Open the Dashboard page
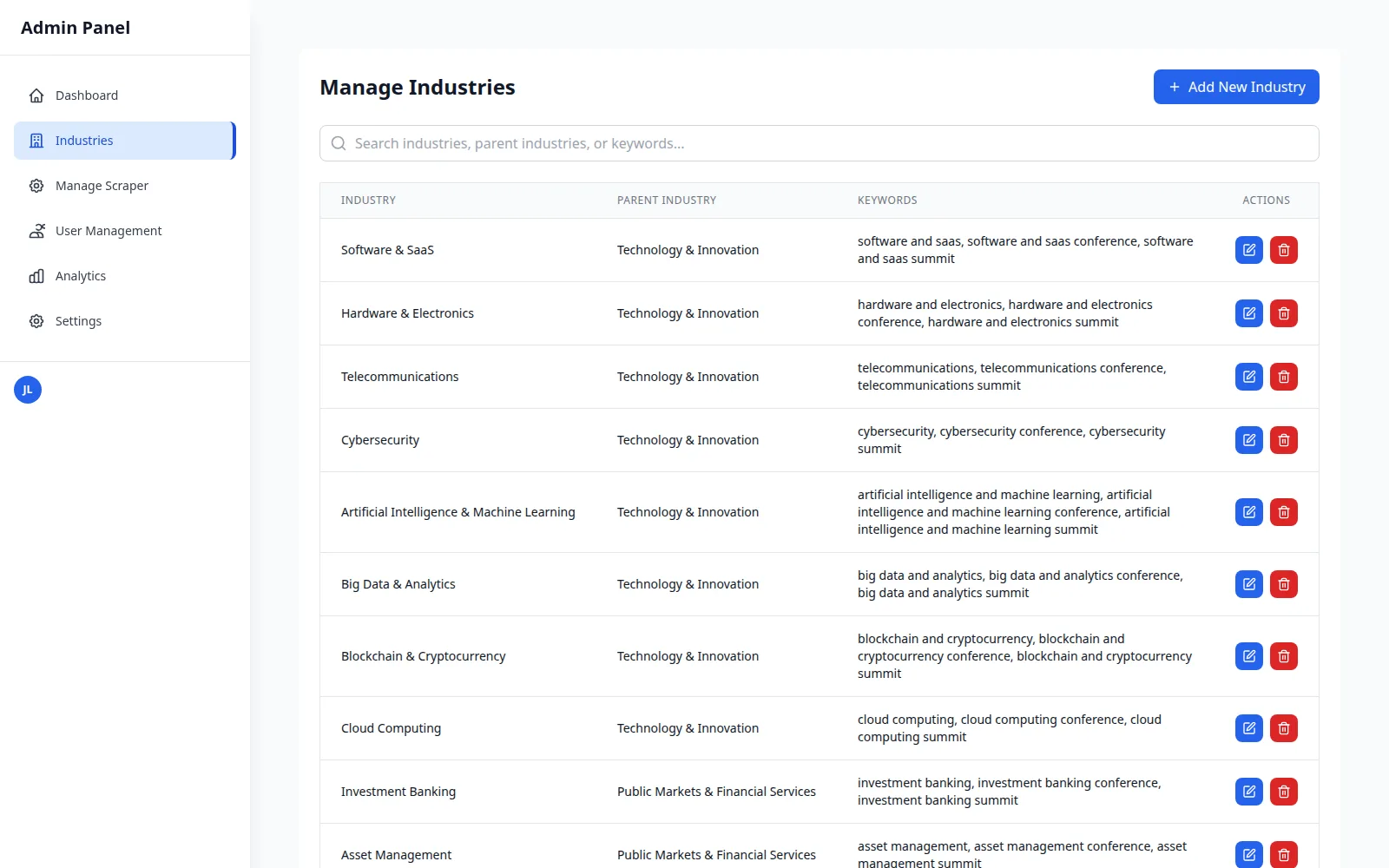 (125, 95)
